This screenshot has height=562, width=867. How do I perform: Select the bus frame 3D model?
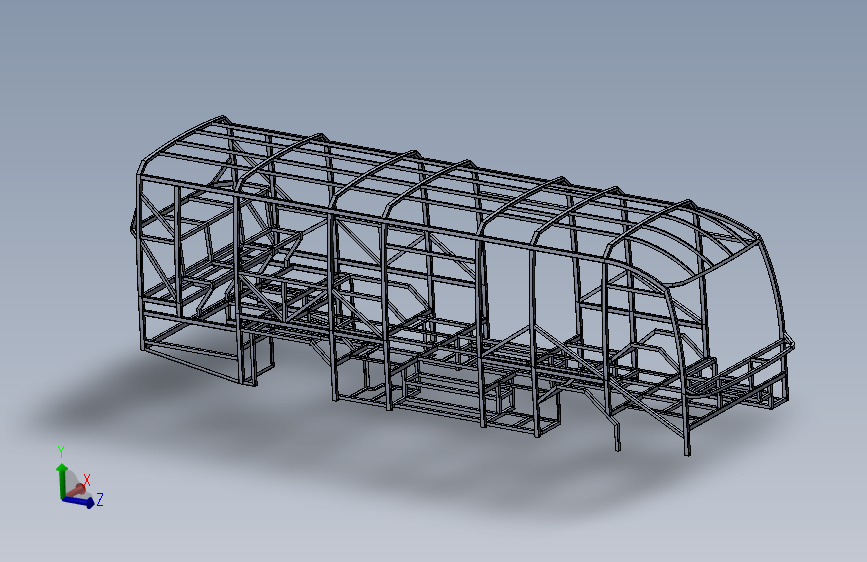462,285
